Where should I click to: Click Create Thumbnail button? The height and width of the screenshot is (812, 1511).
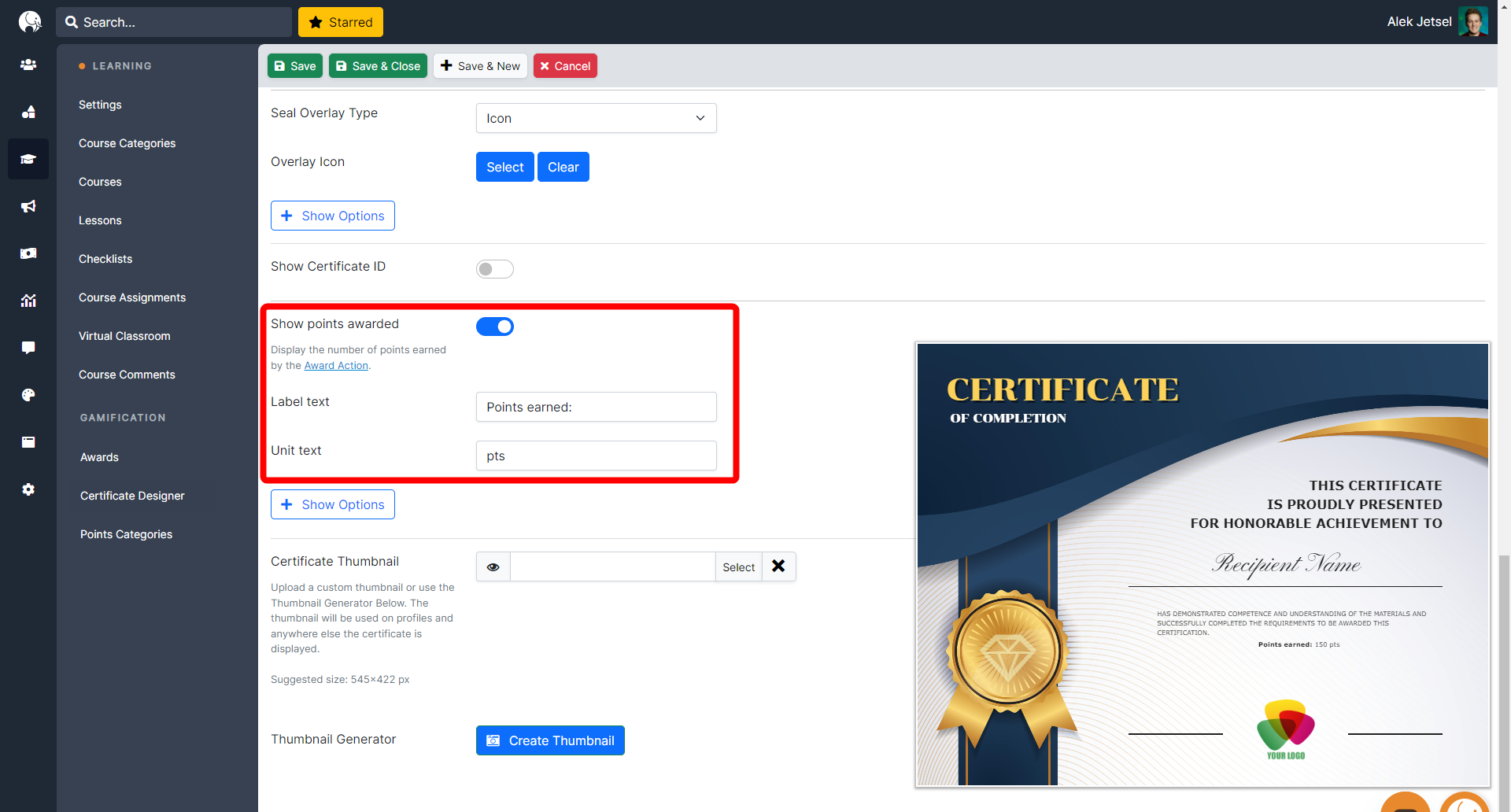tap(550, 740)
